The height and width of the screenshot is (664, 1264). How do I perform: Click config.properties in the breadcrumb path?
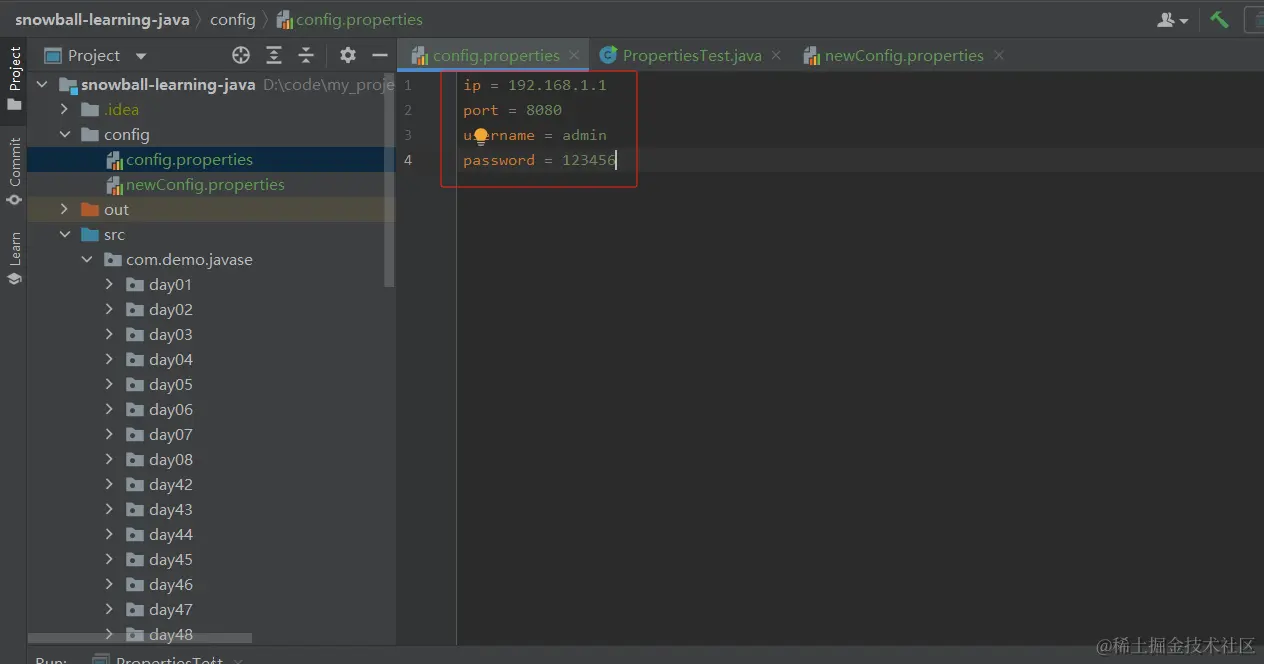(349, 20)
